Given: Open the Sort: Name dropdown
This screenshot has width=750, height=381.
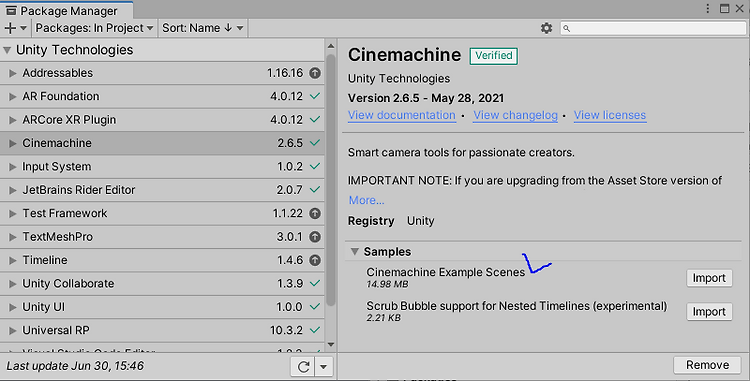Looking at the screenshot, I should pyautogui.click(x=203, y=28).
